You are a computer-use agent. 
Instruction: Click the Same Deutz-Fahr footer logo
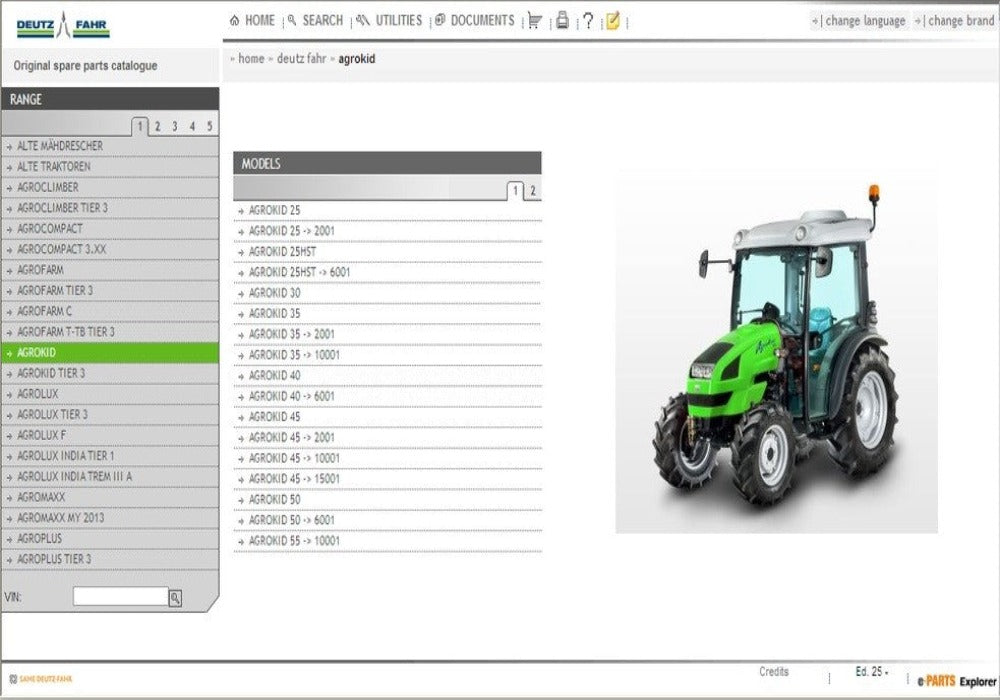(x=40, y=680)
